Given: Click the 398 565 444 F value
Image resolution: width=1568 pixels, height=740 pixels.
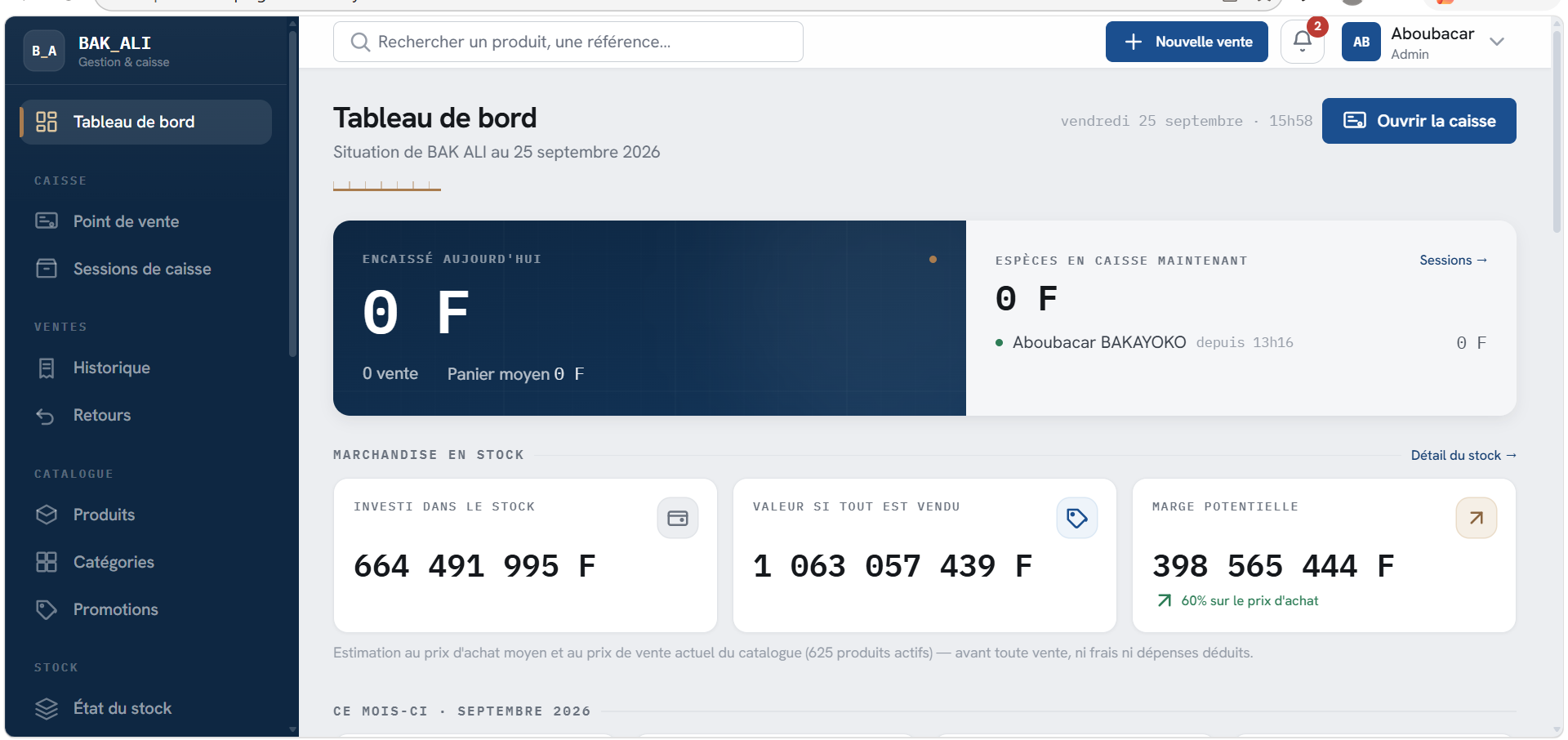Looking at the screenshot, I should [x=1273, y=565].
